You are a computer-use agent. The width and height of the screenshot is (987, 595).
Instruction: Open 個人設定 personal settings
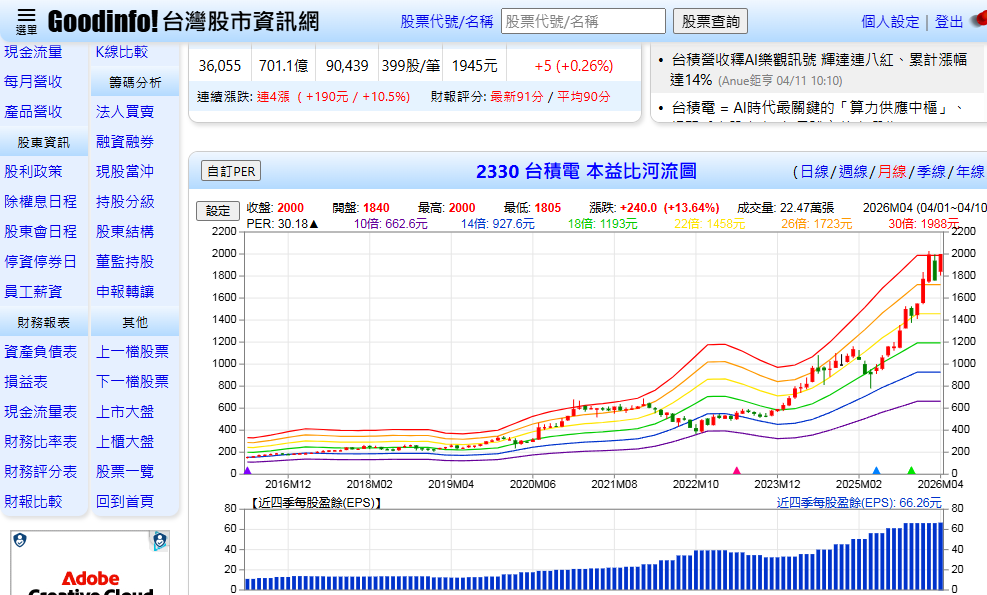(x=890, y=22)
